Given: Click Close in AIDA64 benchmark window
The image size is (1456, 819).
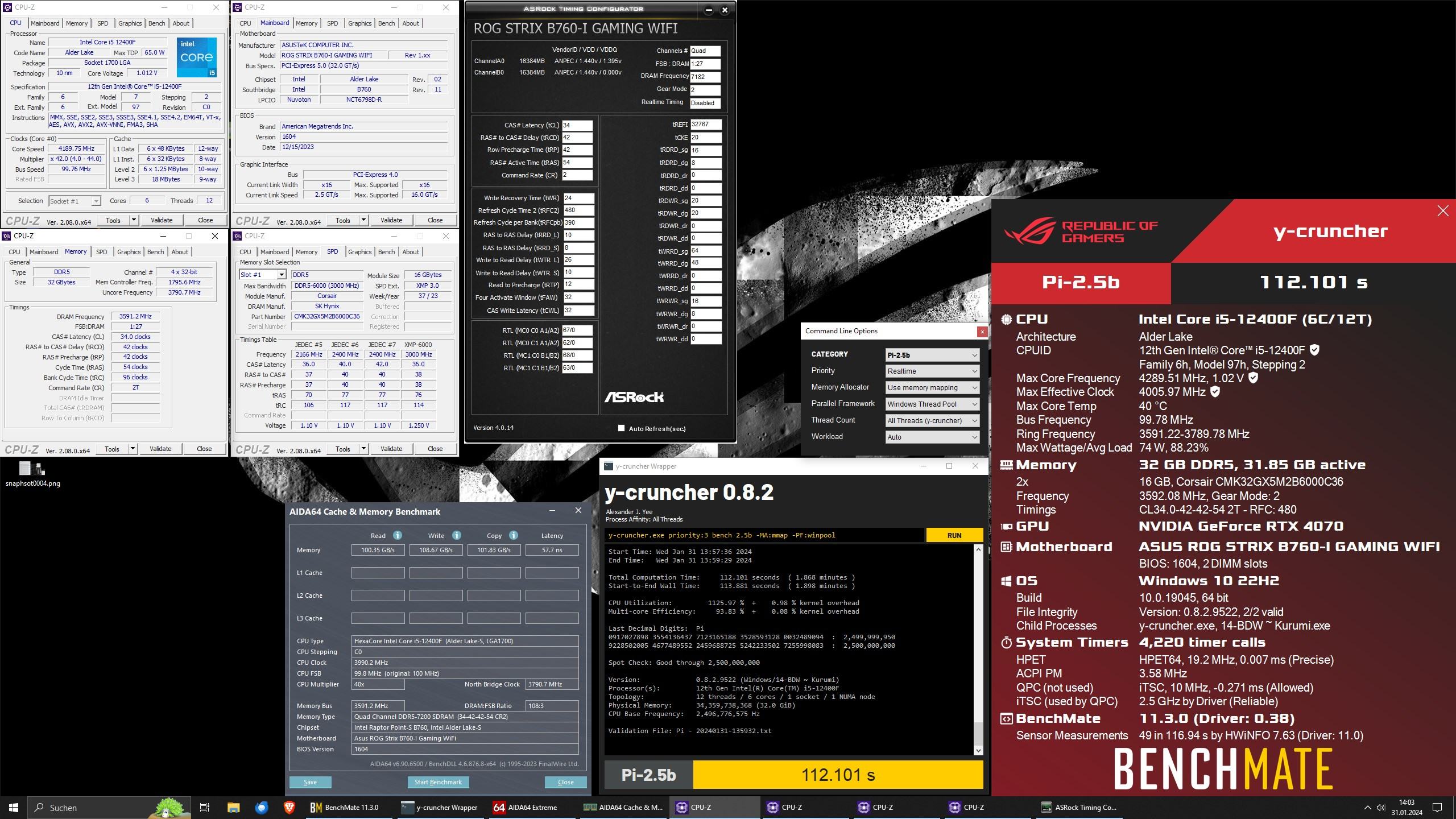Looking at the screenshot, I should pos(565,782).
